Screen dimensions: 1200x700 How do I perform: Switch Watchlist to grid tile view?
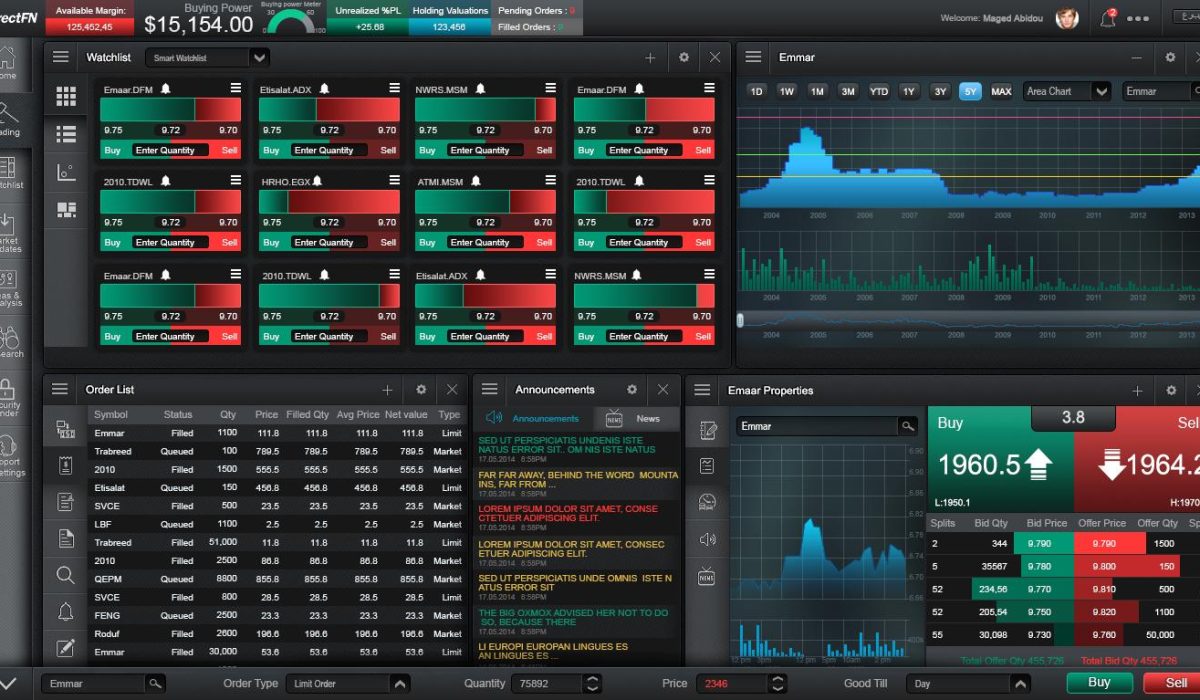66,96
